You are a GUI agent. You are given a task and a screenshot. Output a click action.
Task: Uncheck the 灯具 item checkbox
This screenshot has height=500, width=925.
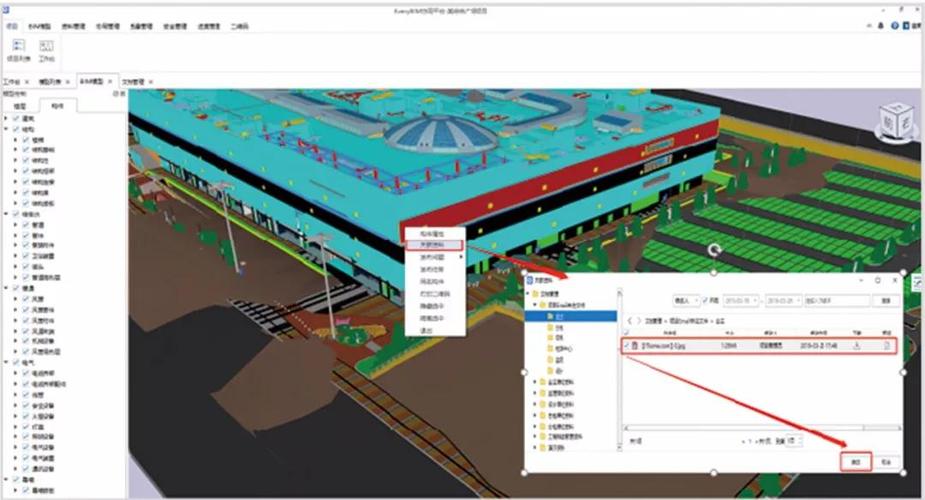tap(26, 426)
